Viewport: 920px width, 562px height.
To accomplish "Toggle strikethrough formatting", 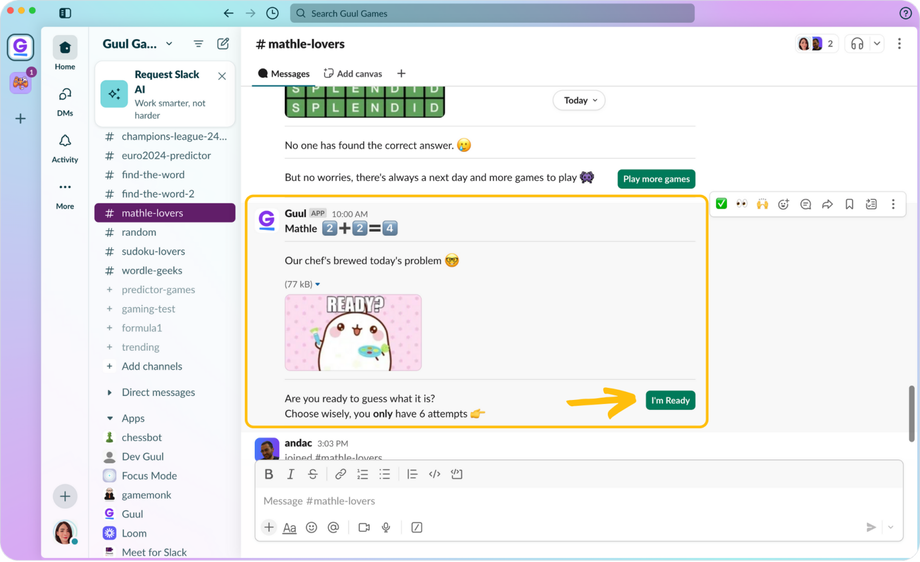I will point(313,474).
